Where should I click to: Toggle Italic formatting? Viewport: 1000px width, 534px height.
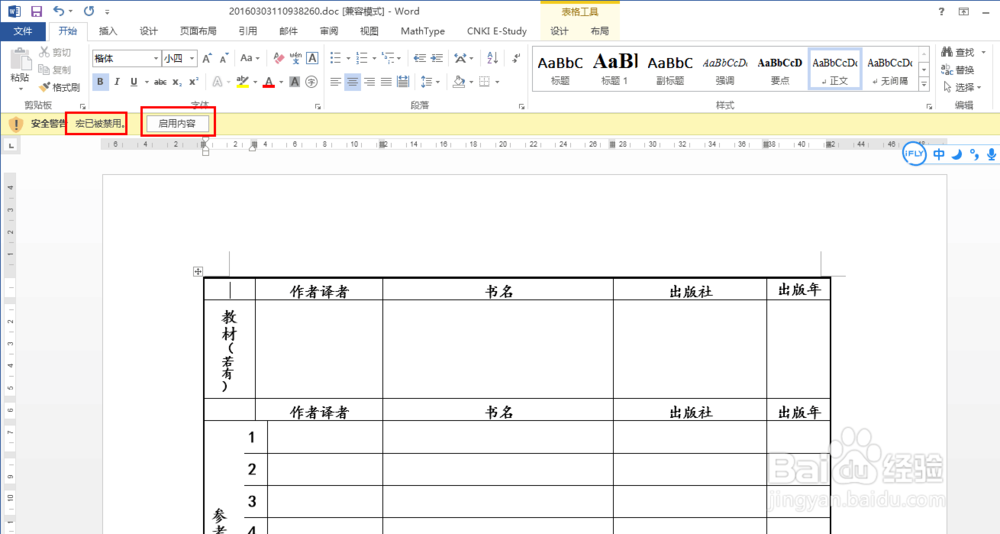point(117,82)
